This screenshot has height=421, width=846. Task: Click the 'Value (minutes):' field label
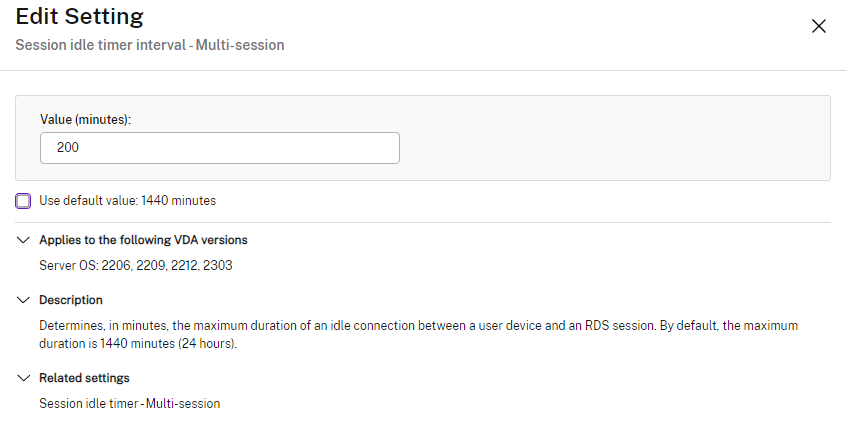[86, 119]
